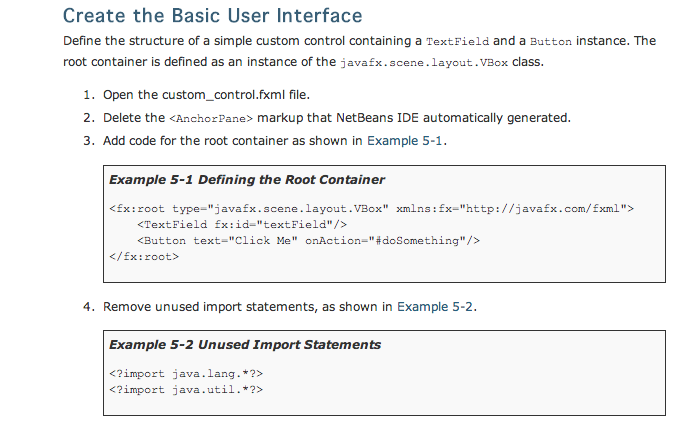Click the "Example 5-2 Unused Import Statements" caption
This screenshot has height=432, width=684.
click(x=244, y=345)
